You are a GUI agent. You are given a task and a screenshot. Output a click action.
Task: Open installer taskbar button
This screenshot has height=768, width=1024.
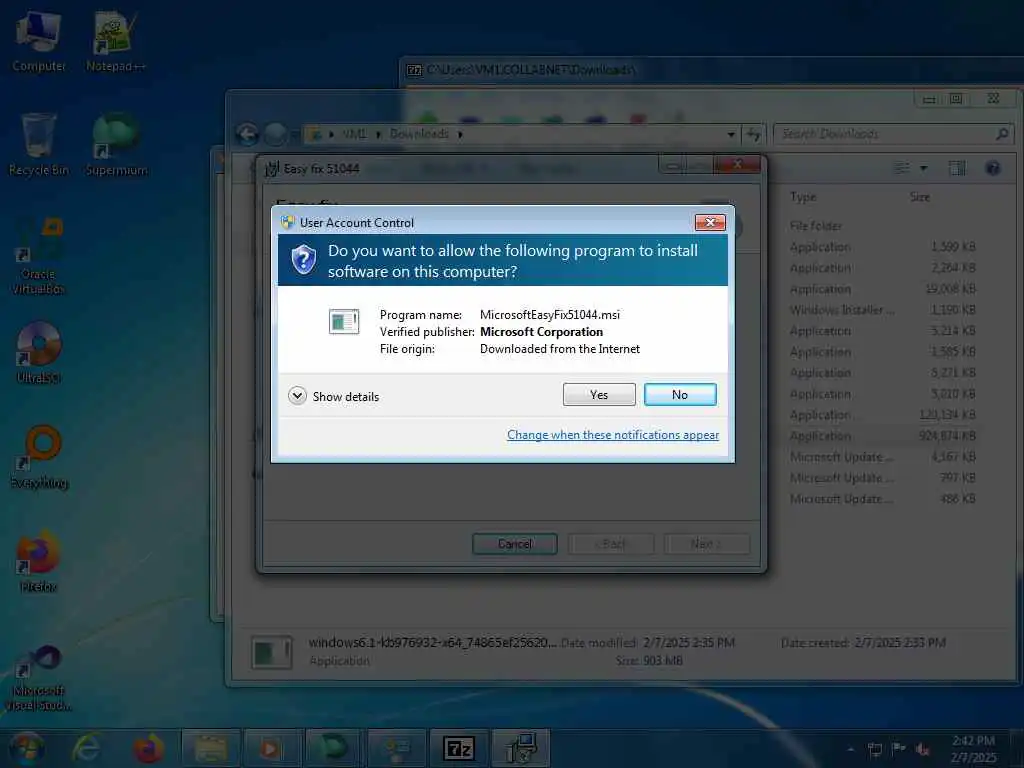[x=521, y=748]
